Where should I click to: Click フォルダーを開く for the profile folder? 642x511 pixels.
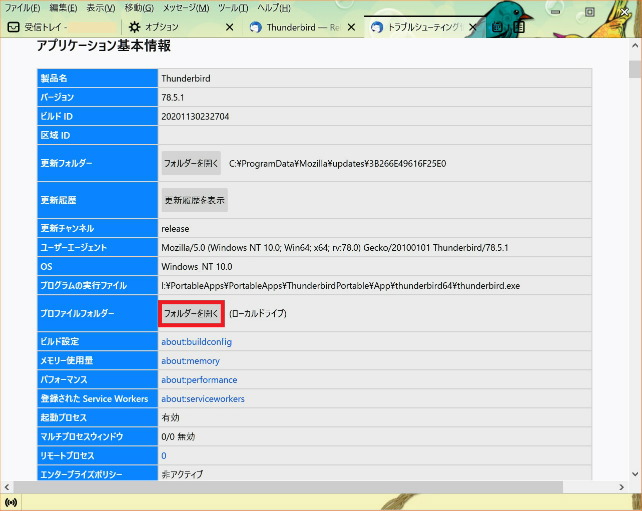[191, 313]
